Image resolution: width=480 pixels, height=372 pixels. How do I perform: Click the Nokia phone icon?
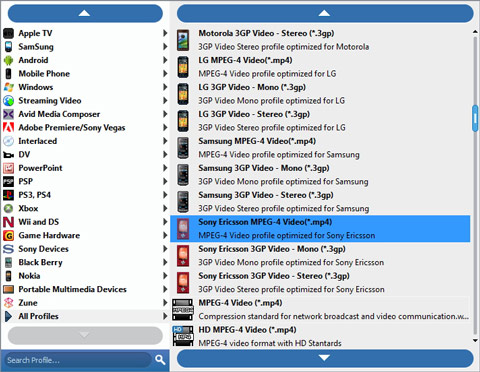8,276
